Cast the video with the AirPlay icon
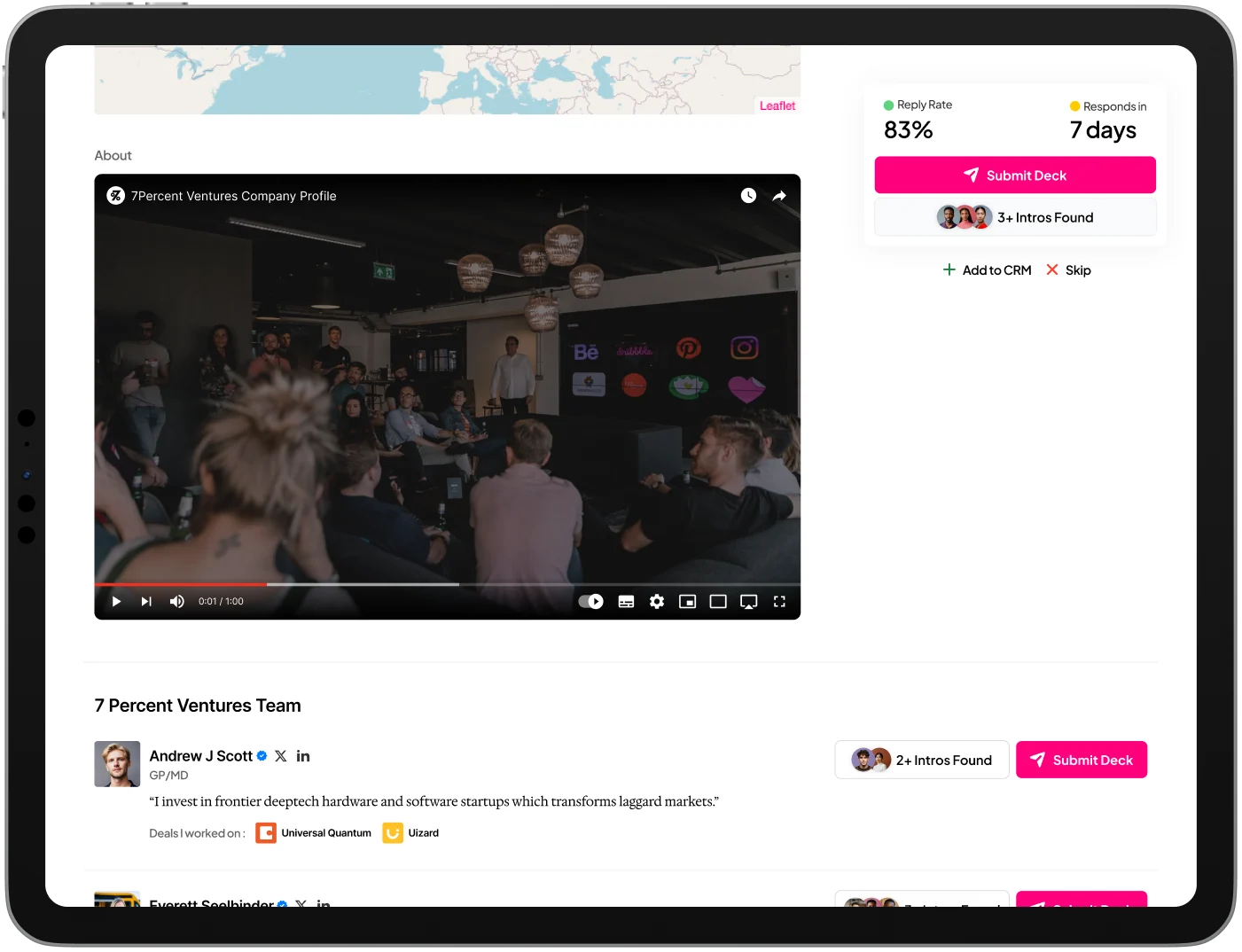The width and height of the screenshot is (1242, 952). (x=748, y=601)
